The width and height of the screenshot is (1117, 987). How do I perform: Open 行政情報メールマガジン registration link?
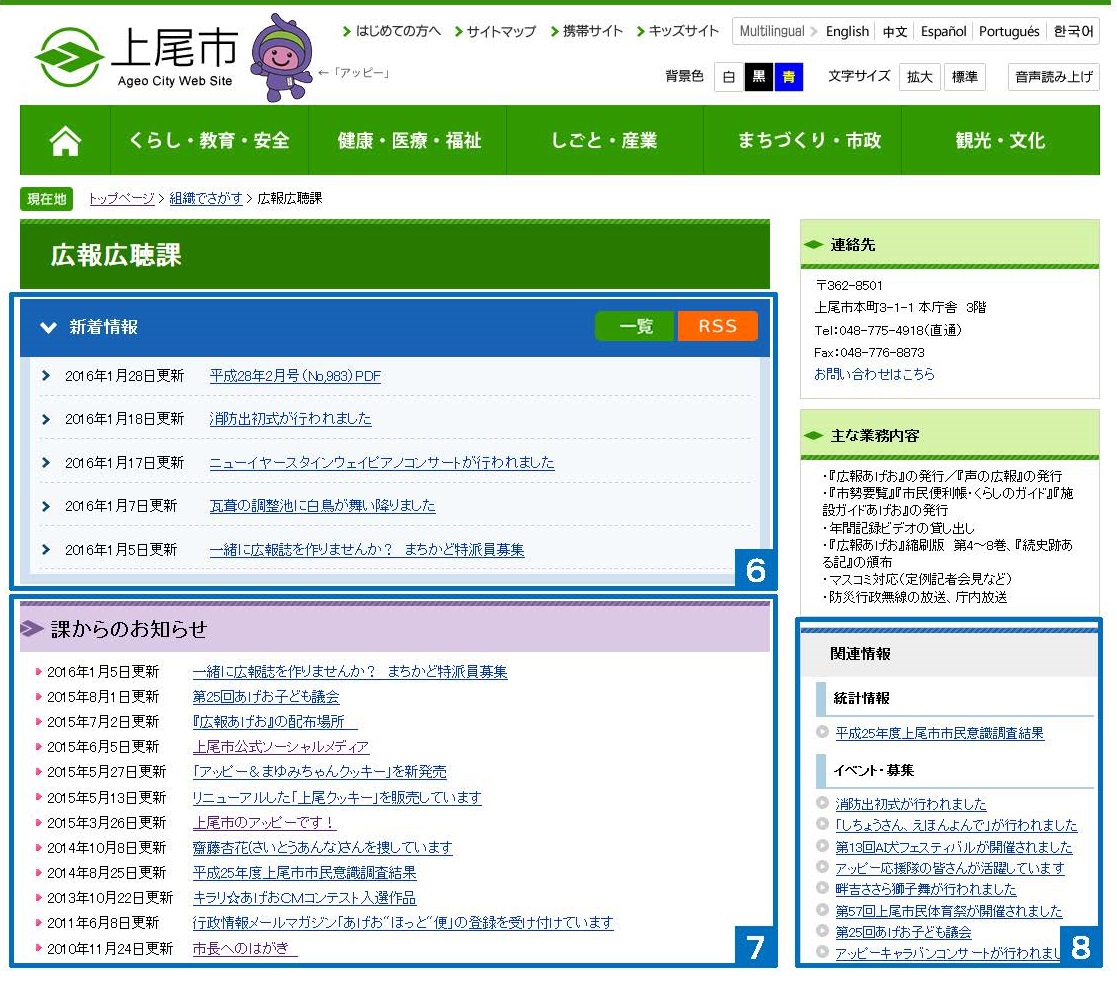pos(402,923)
